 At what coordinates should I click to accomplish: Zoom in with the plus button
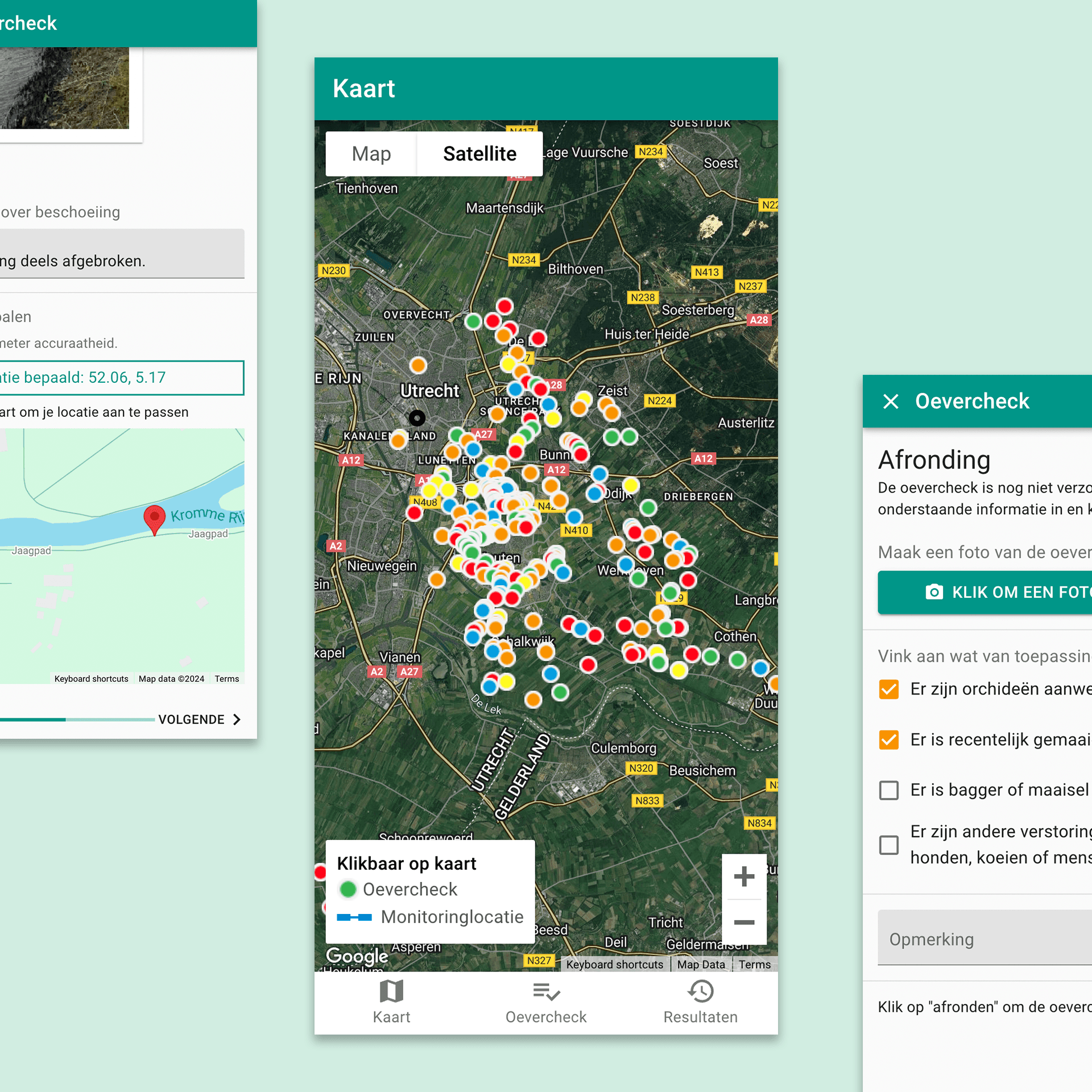pos(744,876)
